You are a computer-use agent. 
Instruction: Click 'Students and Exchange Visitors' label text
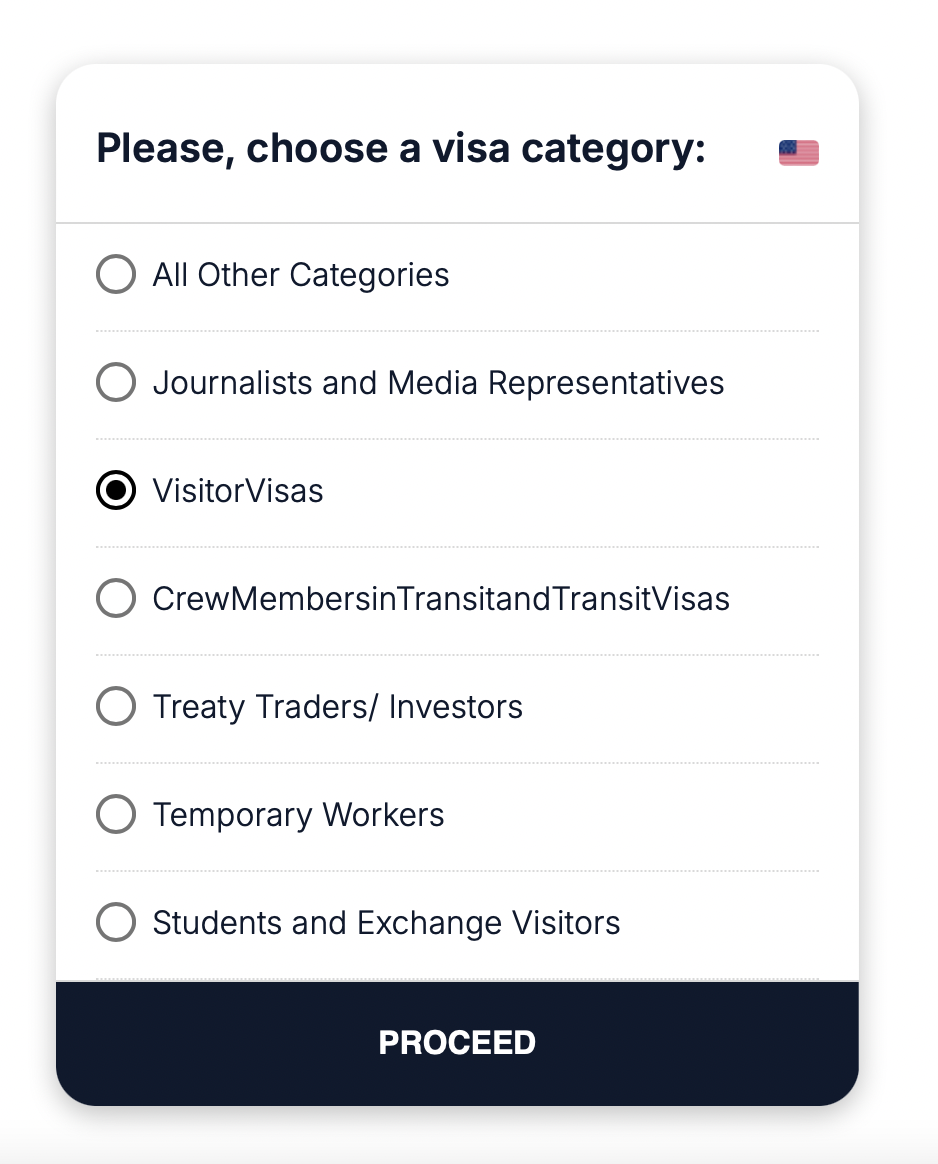click(x=386, y=923)
